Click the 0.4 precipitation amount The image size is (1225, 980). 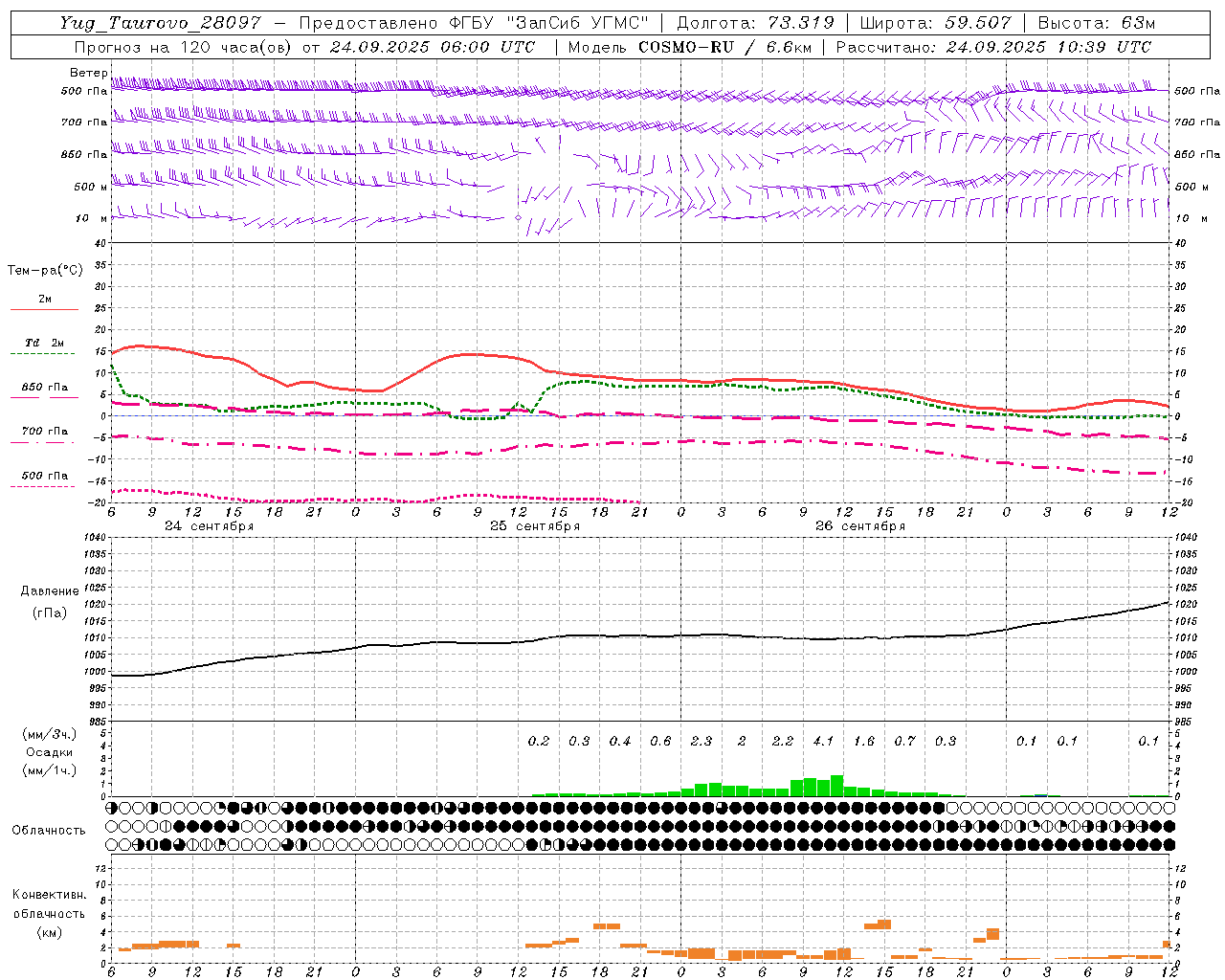[620, 741]
